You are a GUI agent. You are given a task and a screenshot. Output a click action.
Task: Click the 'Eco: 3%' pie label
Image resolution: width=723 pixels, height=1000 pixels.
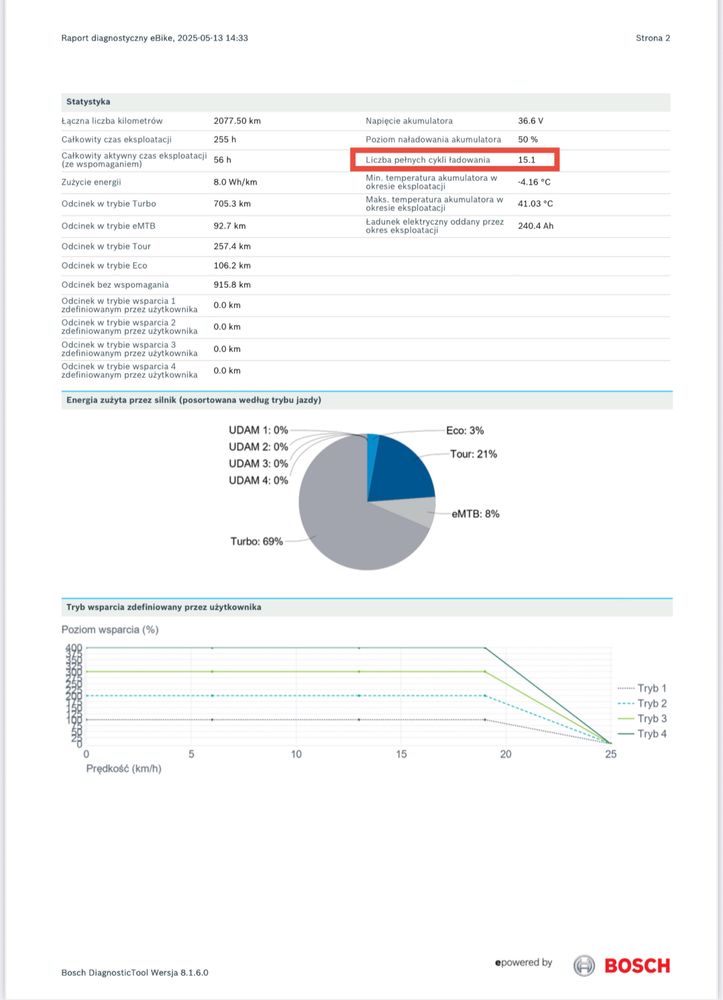coord(465,430)
